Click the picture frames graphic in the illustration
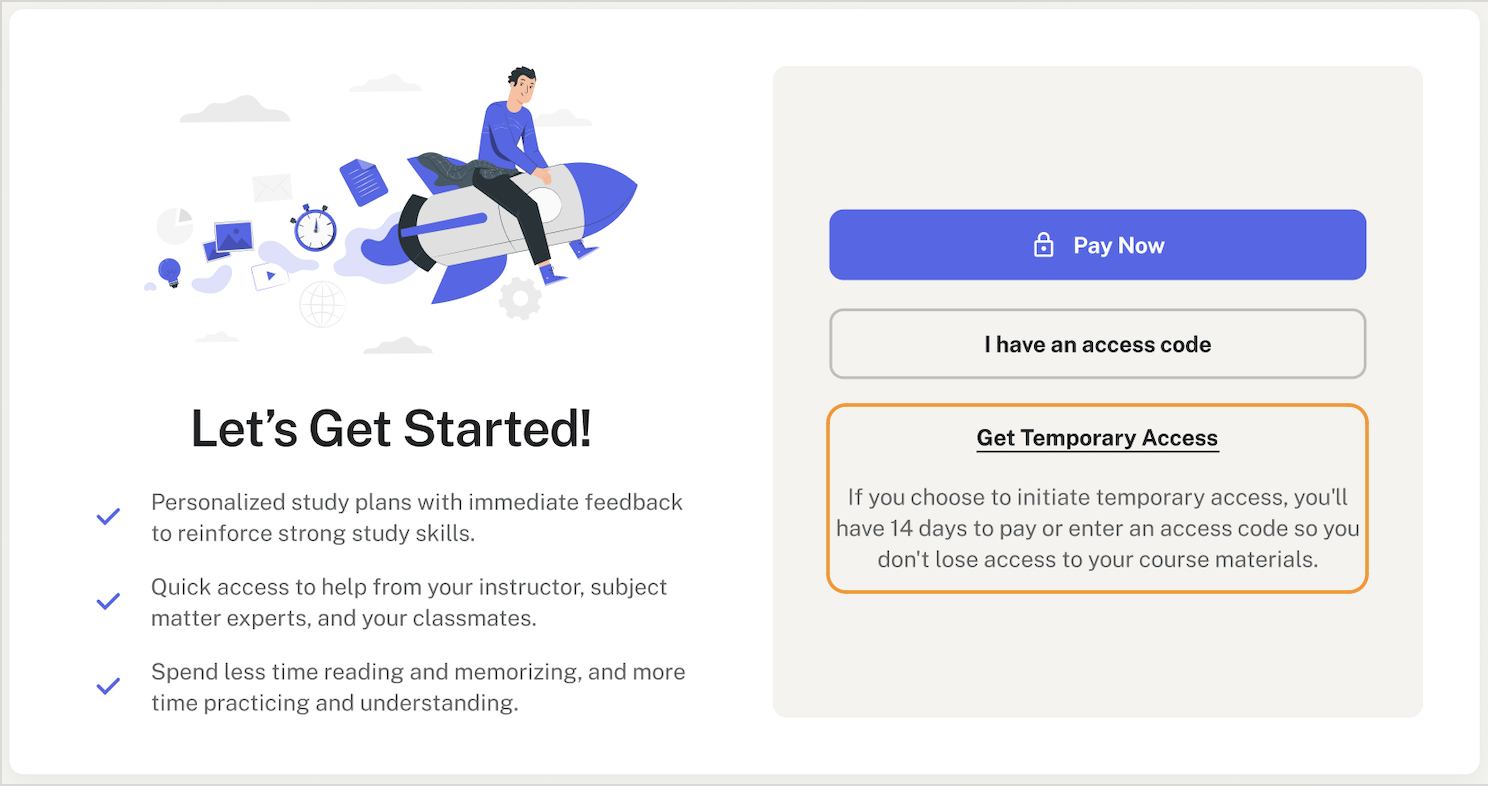 point(233,235)
